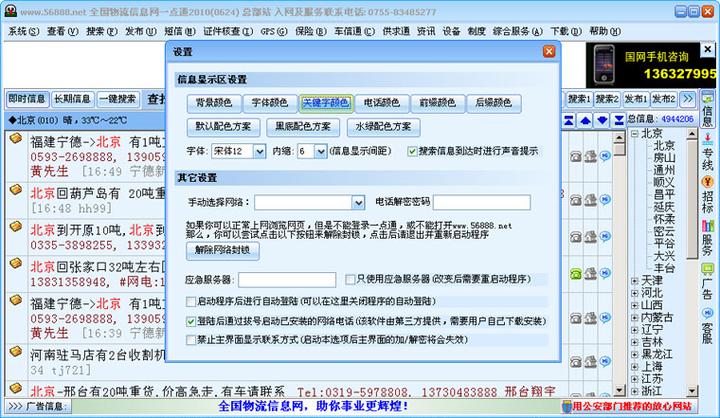The width and height of the screenshot is (720, 418).
Task: Open the 信息 sidebar panel
Action: pos(707,109)
